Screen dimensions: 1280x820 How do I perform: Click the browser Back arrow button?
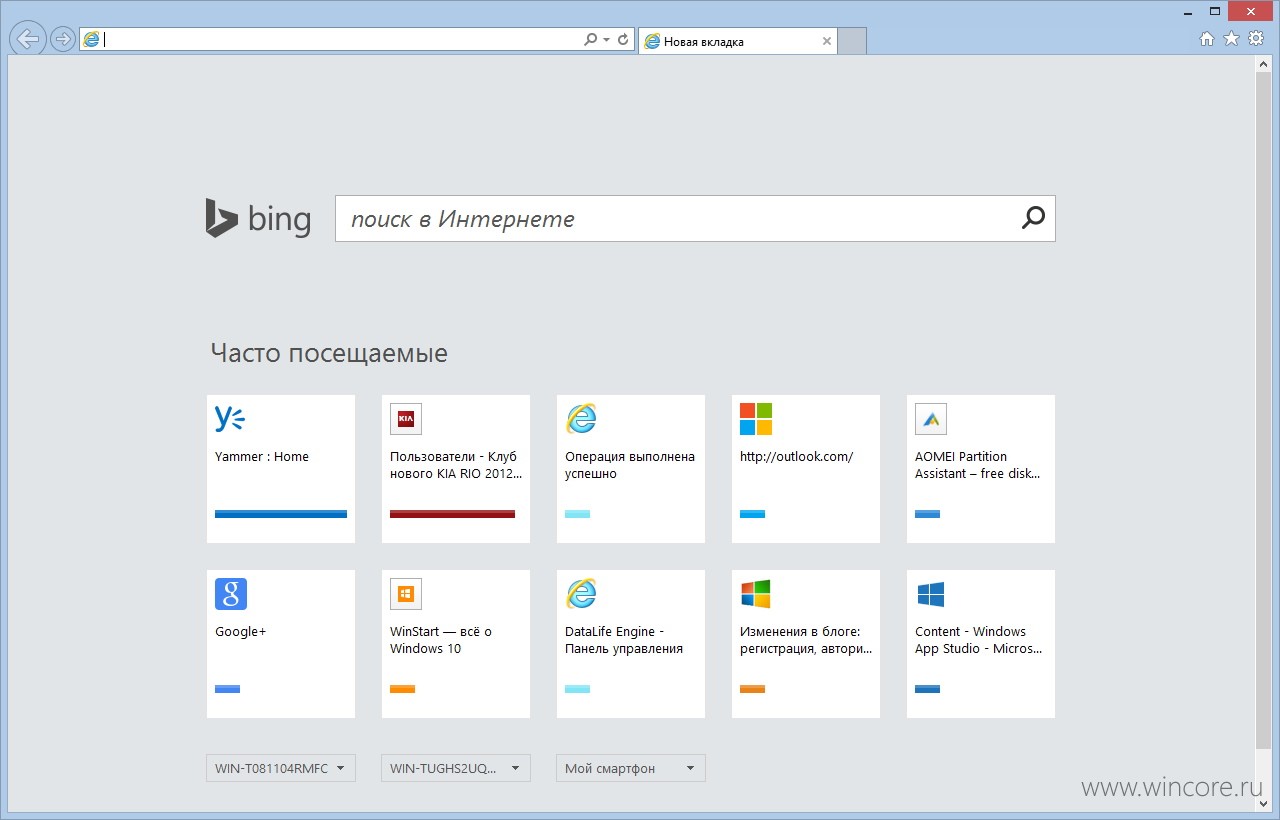pyautogui.click(x=29, y=39)
